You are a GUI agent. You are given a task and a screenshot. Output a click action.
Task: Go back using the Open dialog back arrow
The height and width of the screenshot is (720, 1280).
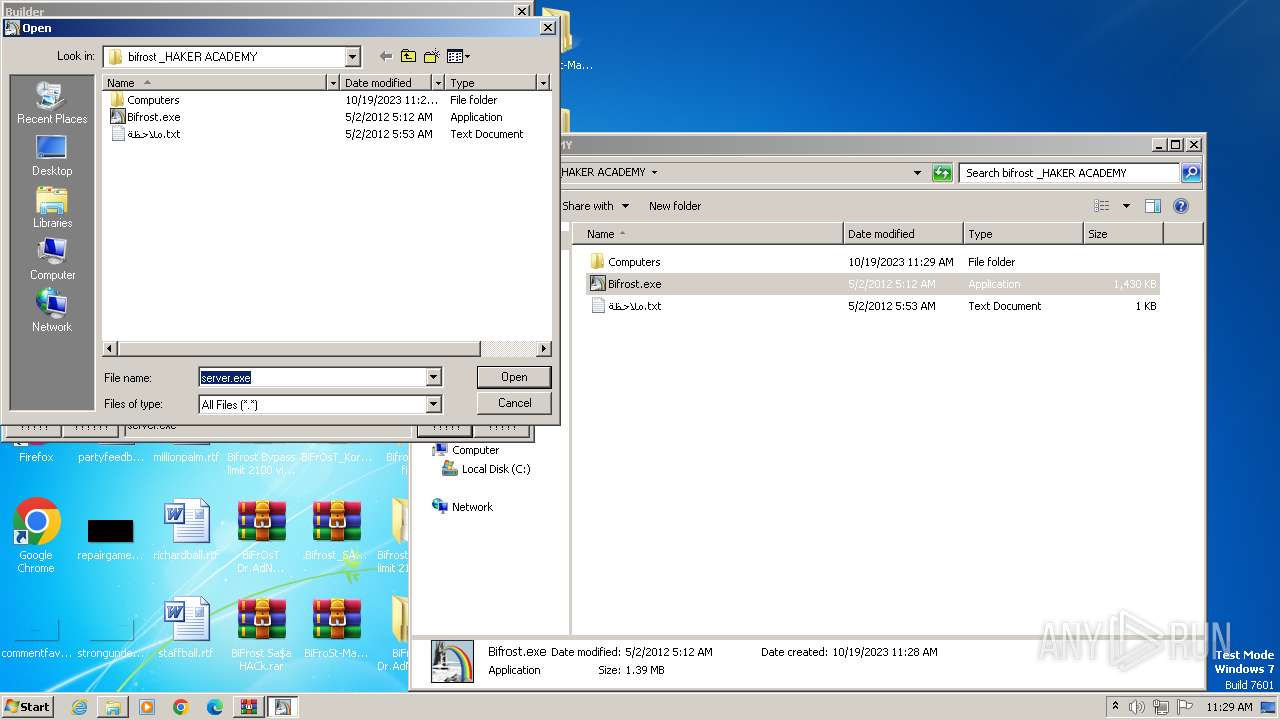tap(386, 57)
